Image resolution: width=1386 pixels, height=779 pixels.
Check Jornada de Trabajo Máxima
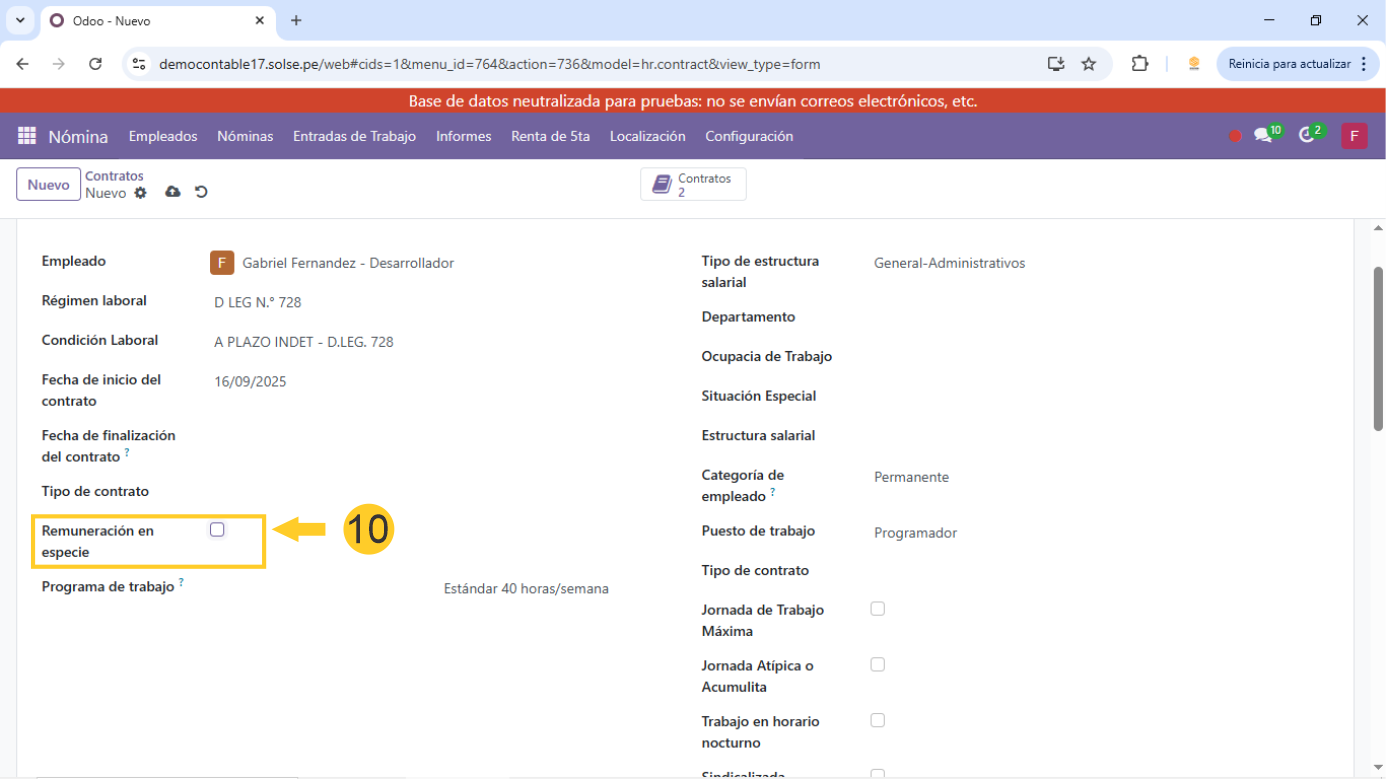[x=878, y=609]
